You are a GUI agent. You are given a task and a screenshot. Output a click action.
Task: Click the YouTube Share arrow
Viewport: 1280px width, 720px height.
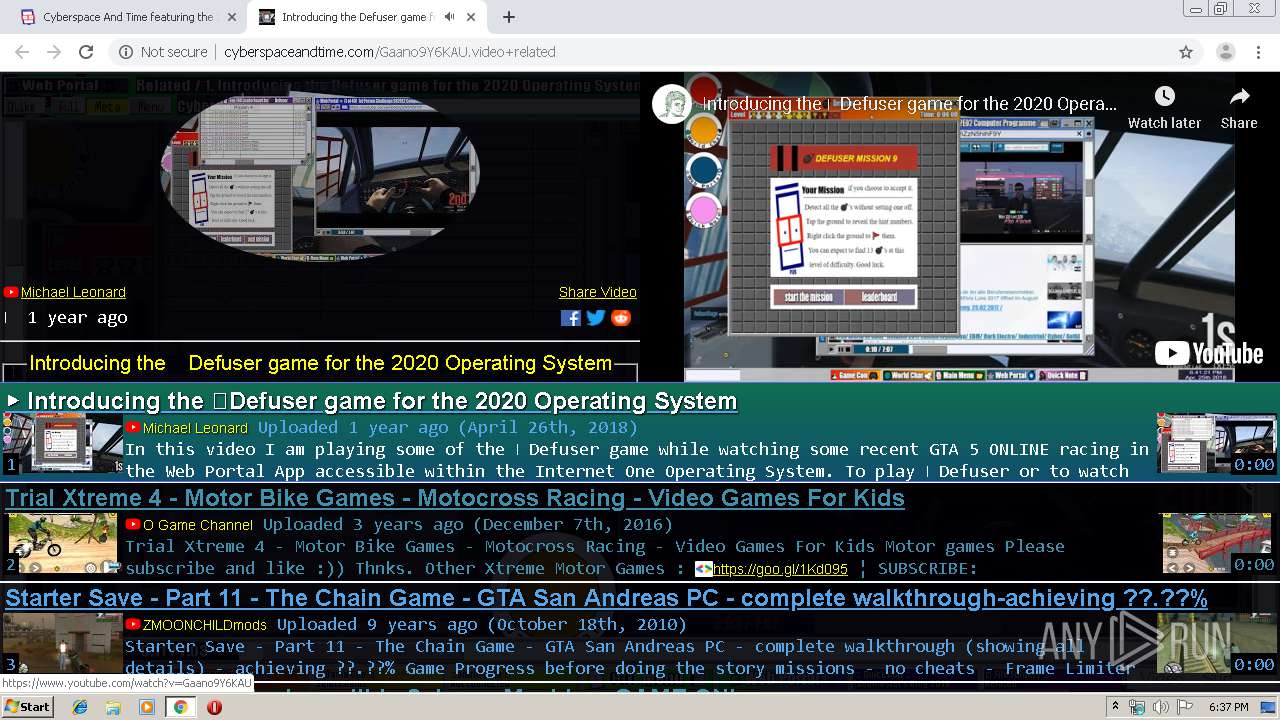(x=1239, y=96)
